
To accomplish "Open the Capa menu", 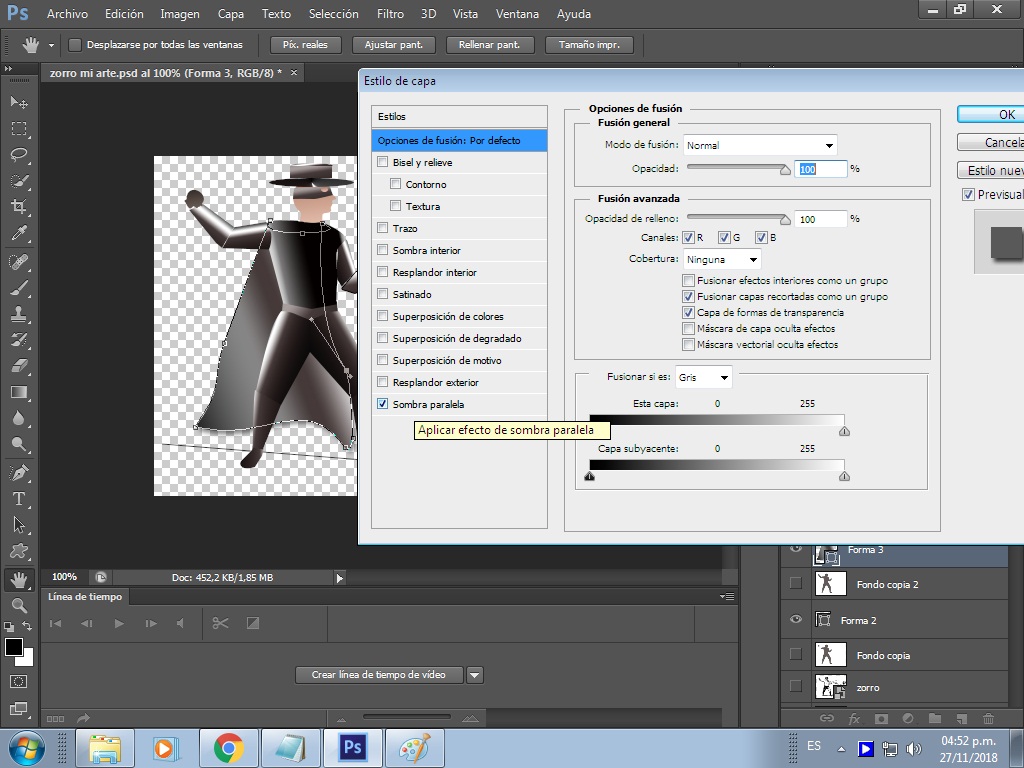I will [231, 14].
